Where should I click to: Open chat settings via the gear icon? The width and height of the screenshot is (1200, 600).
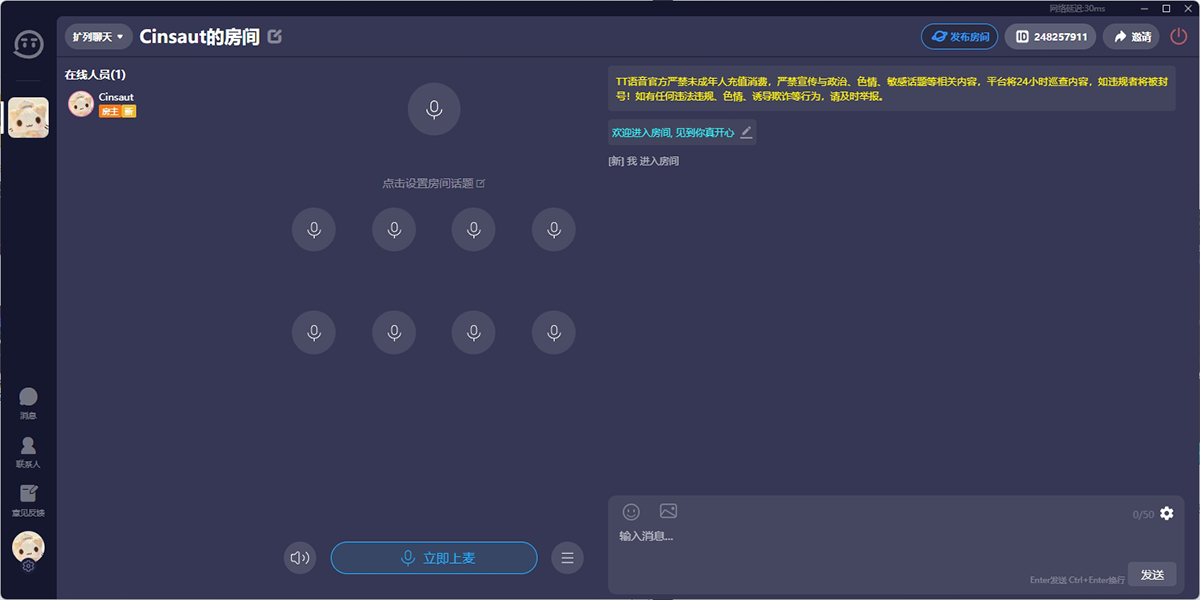click(x=1166, y=513)
